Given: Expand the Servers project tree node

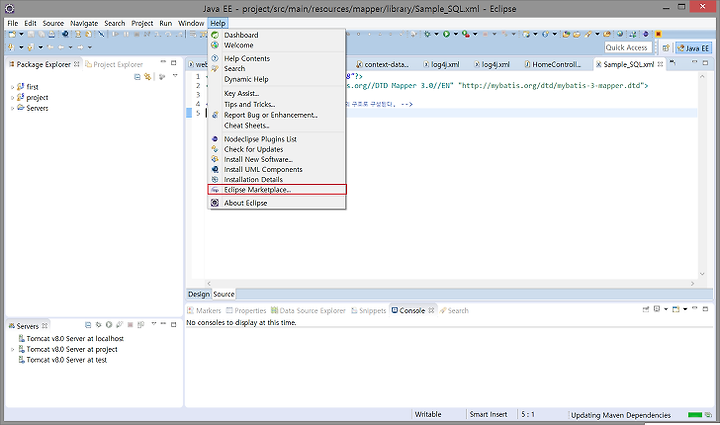Looking at the screenshot, I should click(12, 108).
